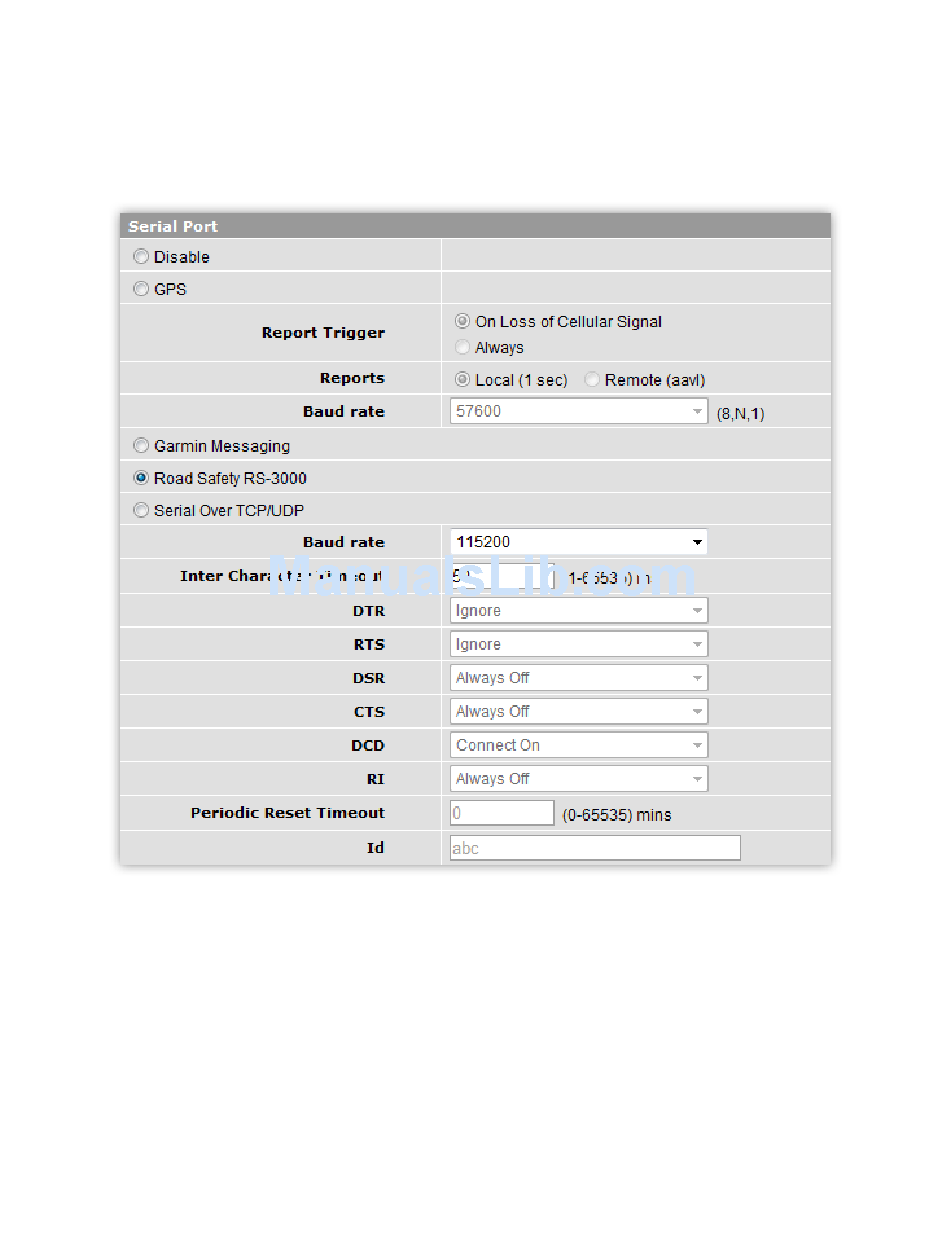The width and height of the screenshot is (950, 1260).
Task: Enable the Garmin Messaging option
Action: tap(141, 446)
